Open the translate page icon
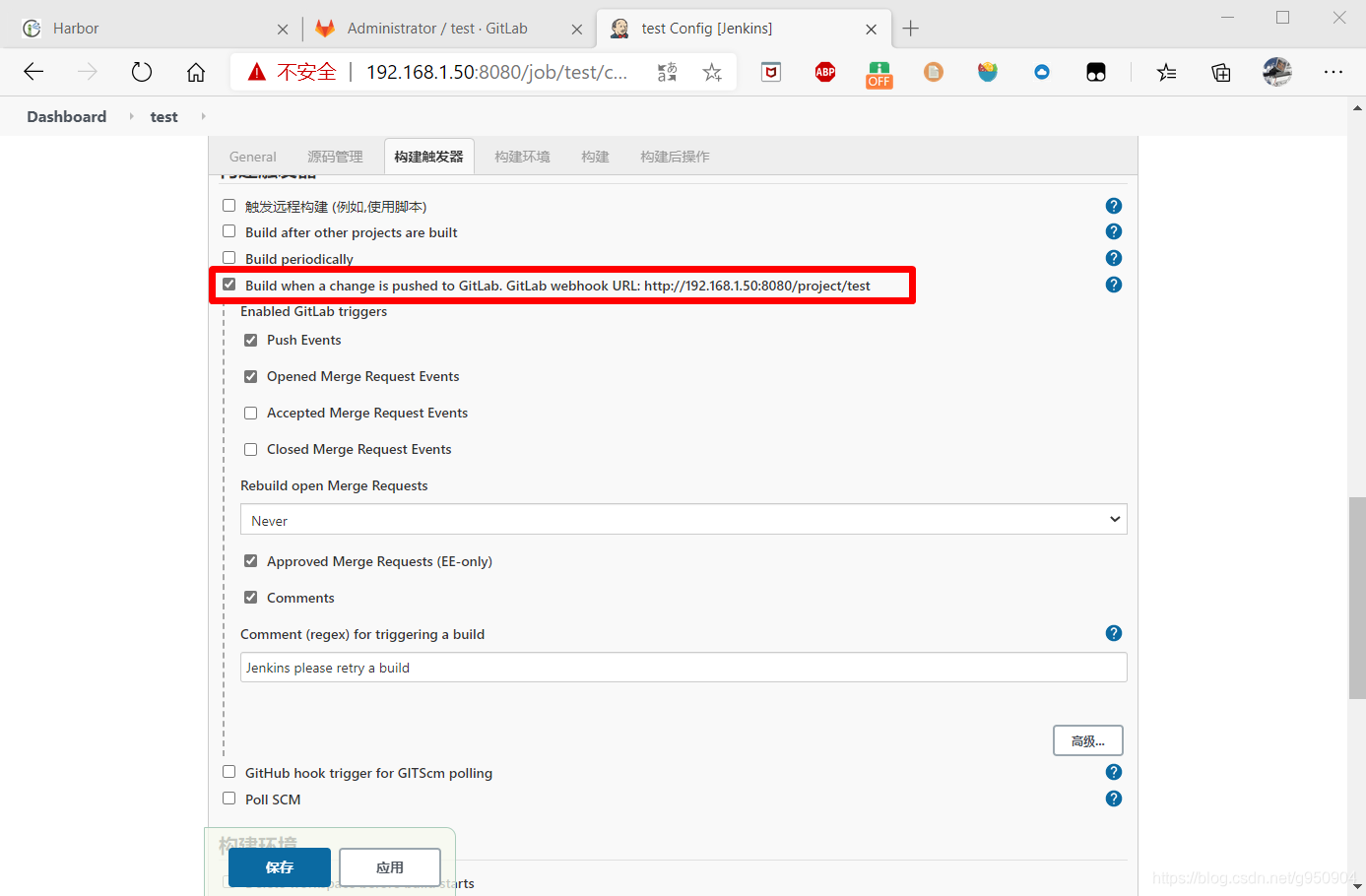This screenshot has height=896, width=1366. click(x=667, y=72)
